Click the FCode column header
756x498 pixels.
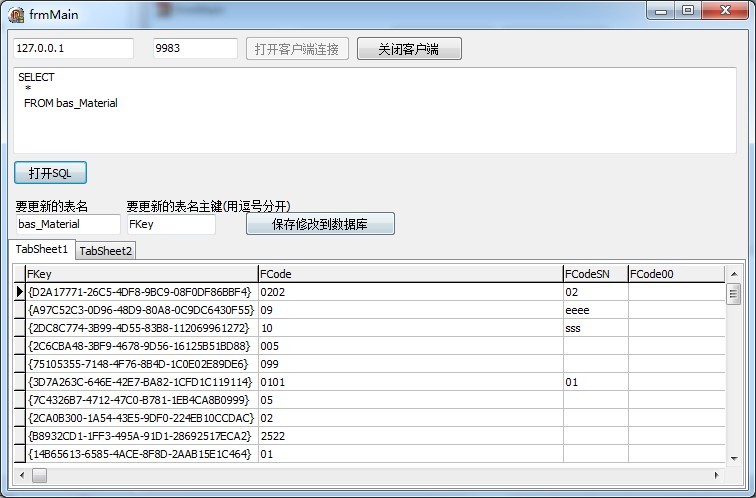click(411, 274)
